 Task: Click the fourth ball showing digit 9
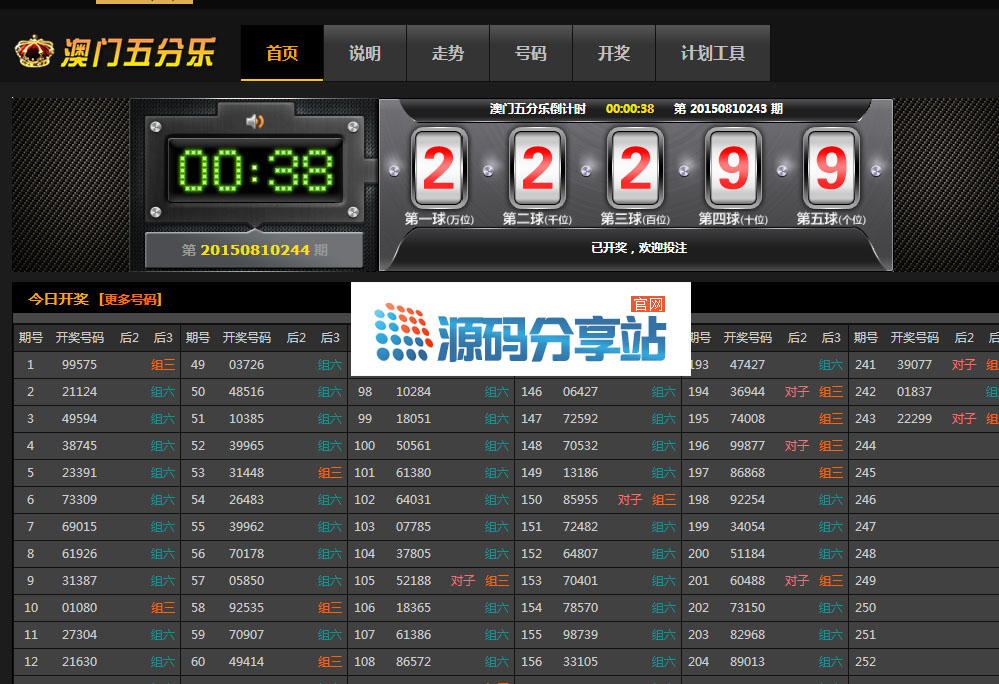(x=732, y=170)
